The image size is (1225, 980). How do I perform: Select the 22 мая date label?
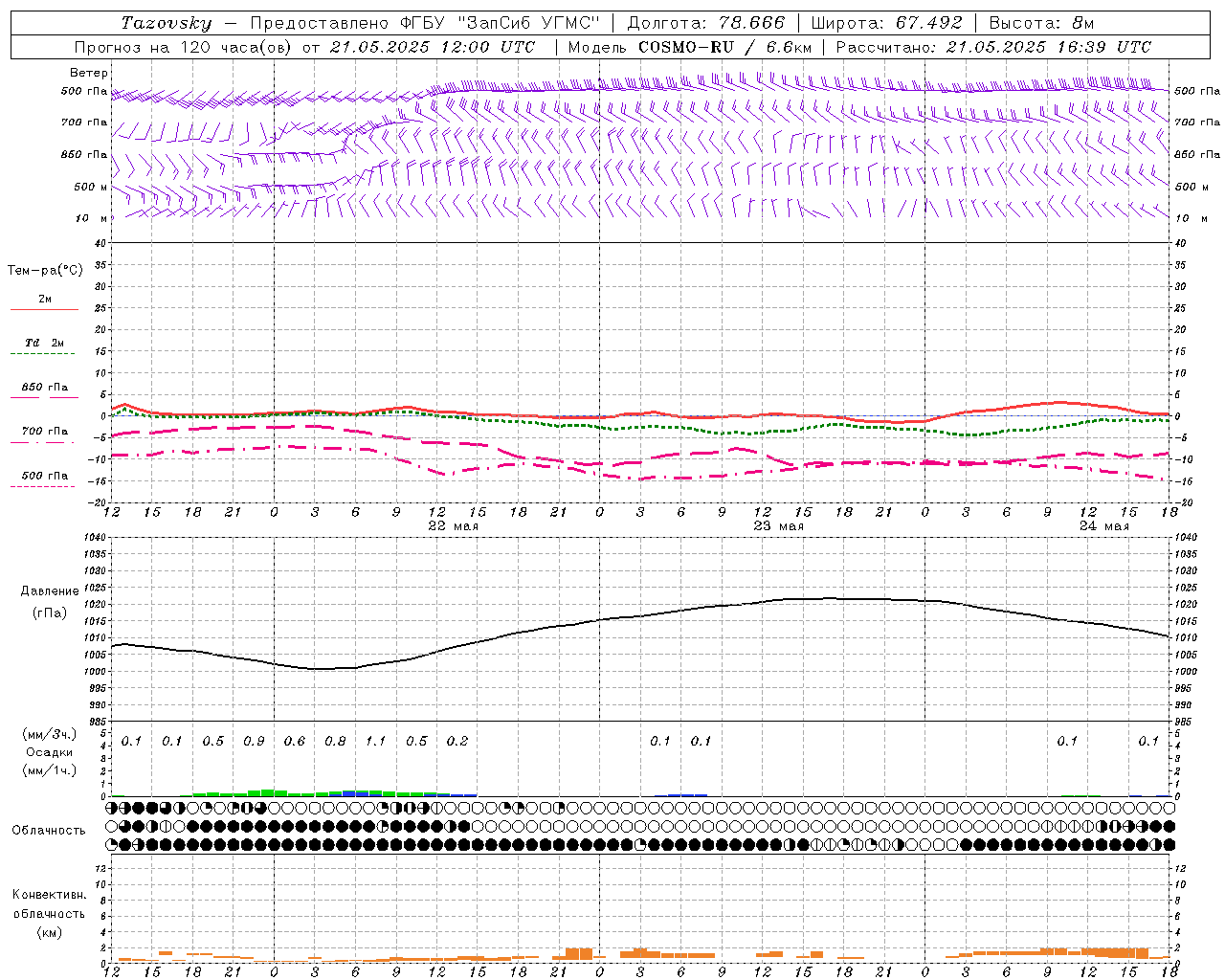pyautogui.click(x=454, y=525)
